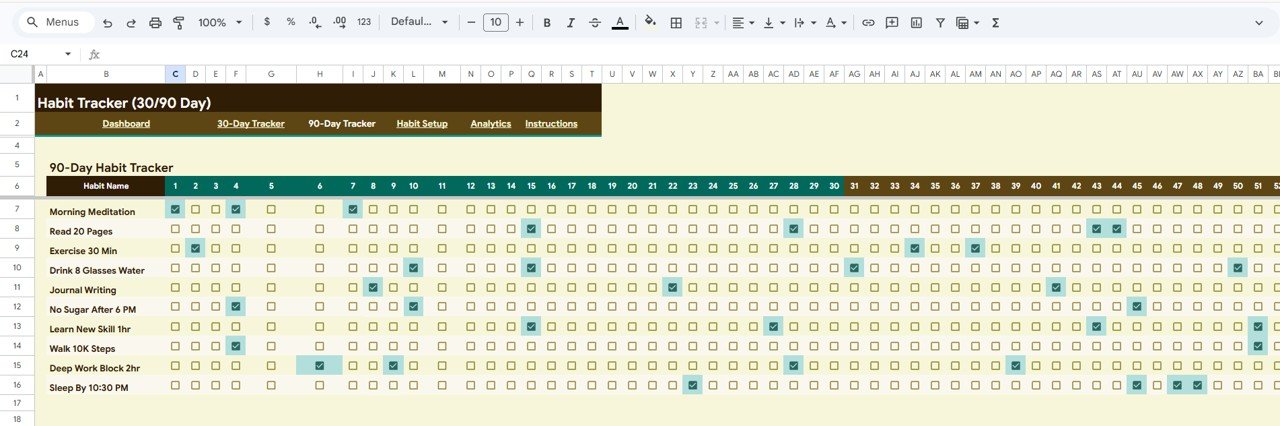This screenshot has height=426, width=1280.
Task: Apply strikethrough formatting
Action: 595,22
